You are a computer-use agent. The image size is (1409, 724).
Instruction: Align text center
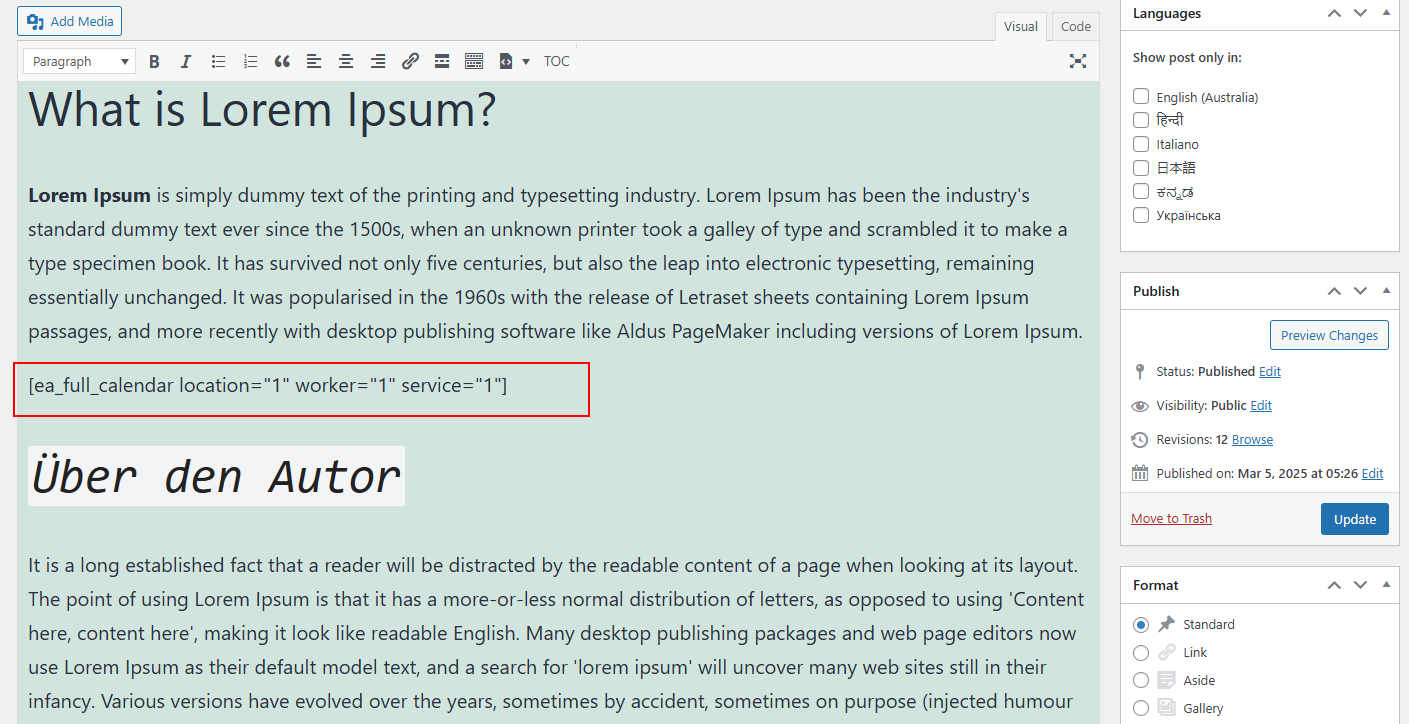click(346, 62)
